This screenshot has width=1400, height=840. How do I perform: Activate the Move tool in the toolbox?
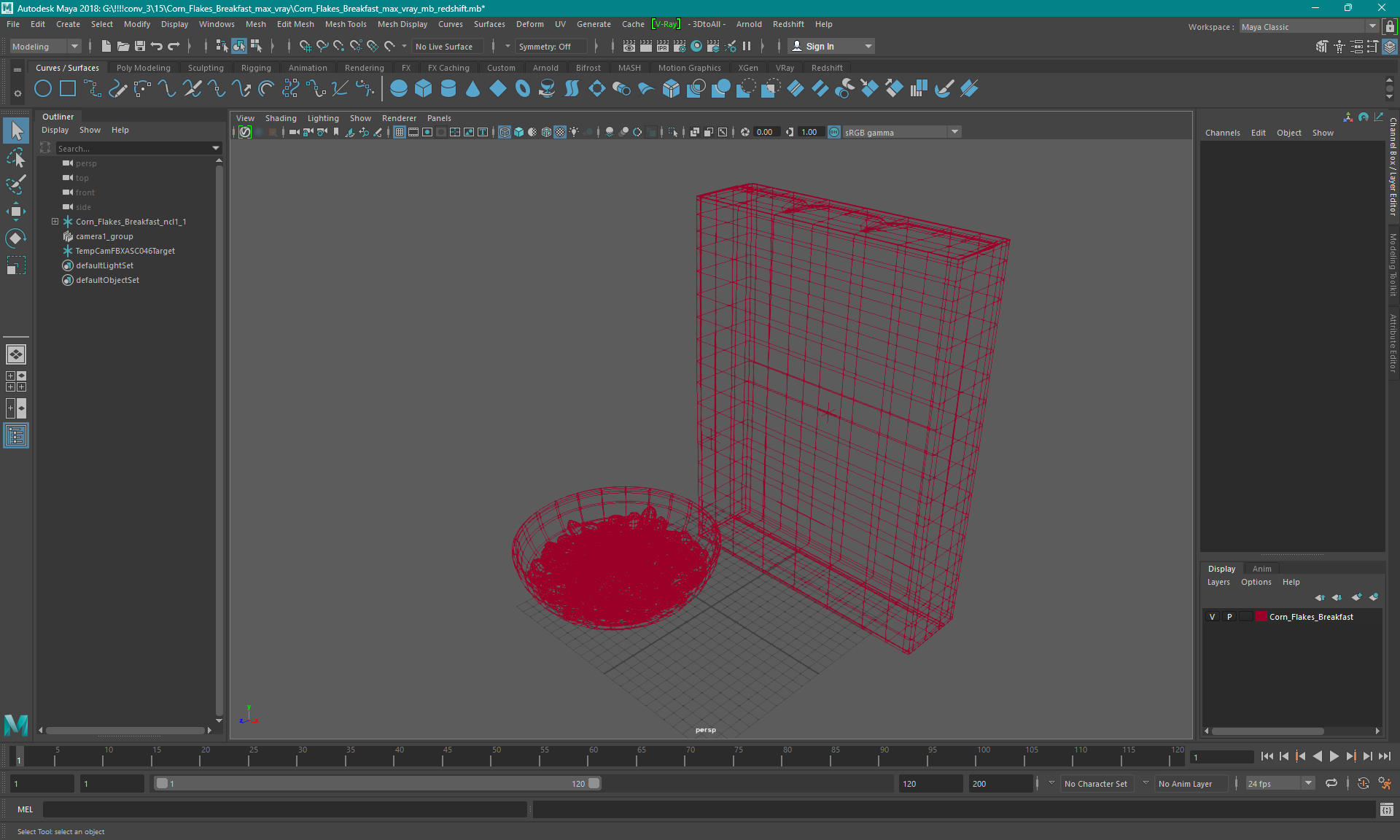point(16,211)
